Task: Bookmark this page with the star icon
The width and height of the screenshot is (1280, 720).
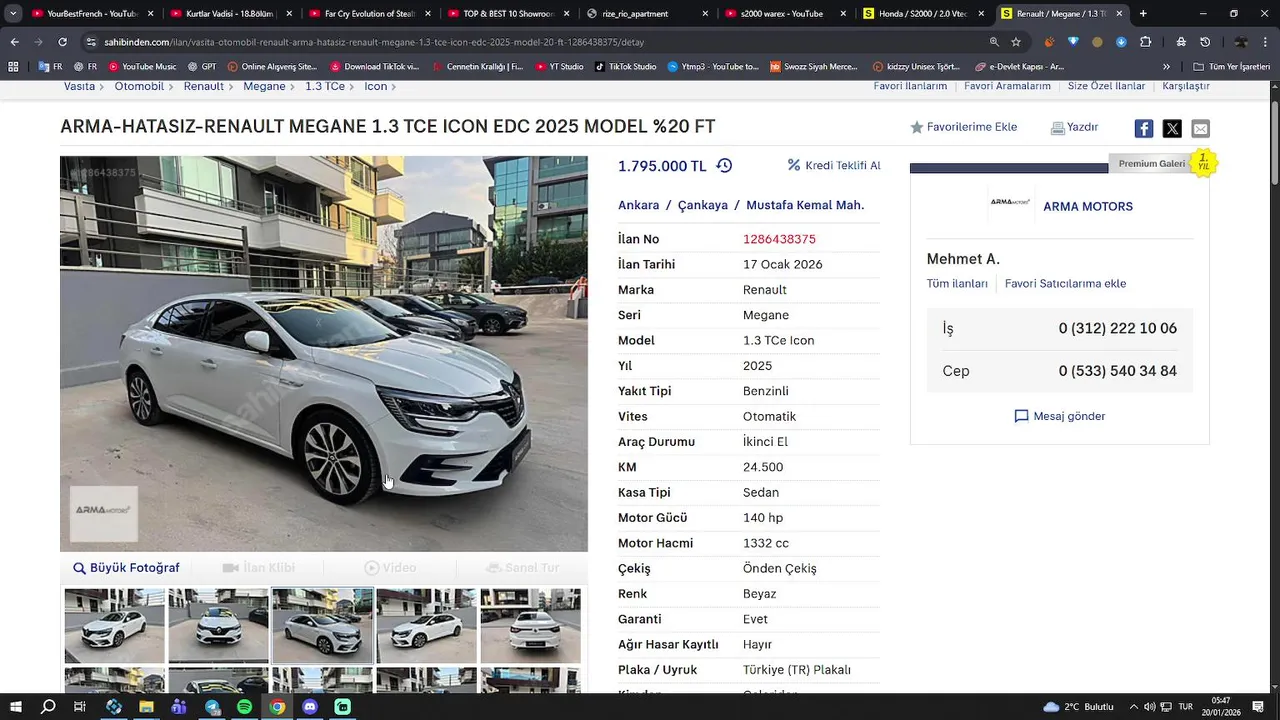Action: [1016, 42]
